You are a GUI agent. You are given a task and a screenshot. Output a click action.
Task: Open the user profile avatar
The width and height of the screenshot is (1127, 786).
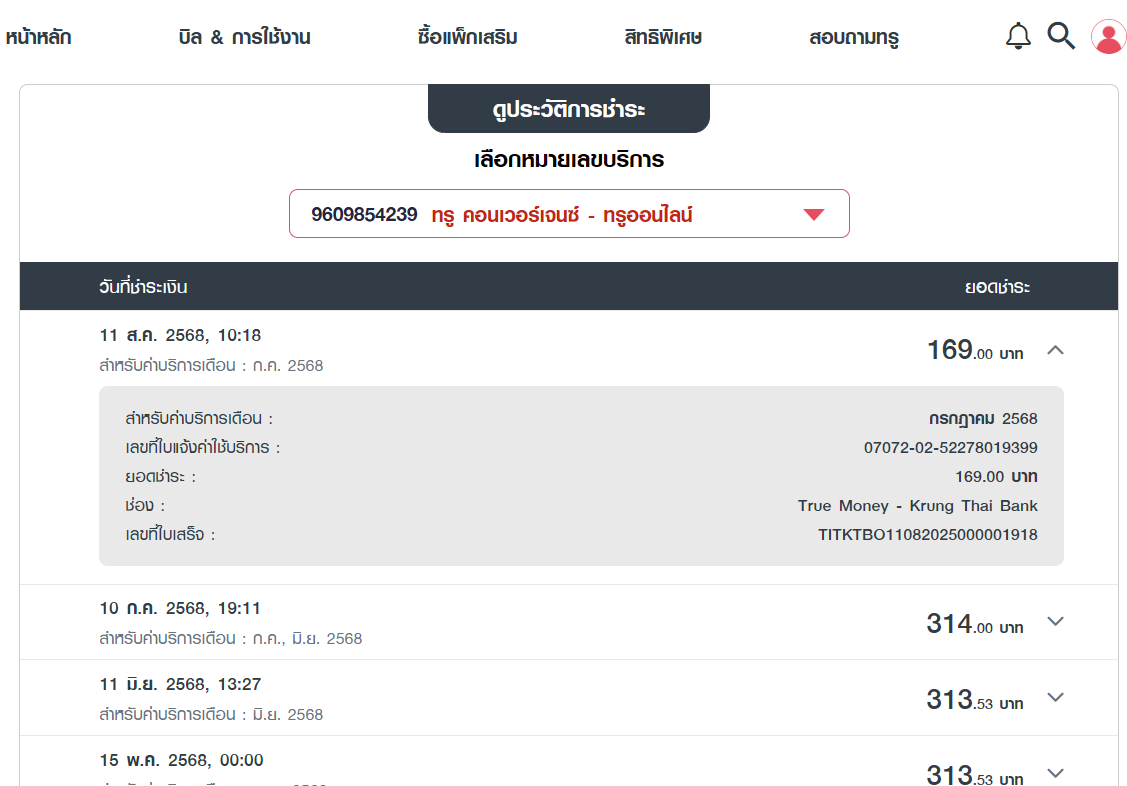coord(1108,36)
